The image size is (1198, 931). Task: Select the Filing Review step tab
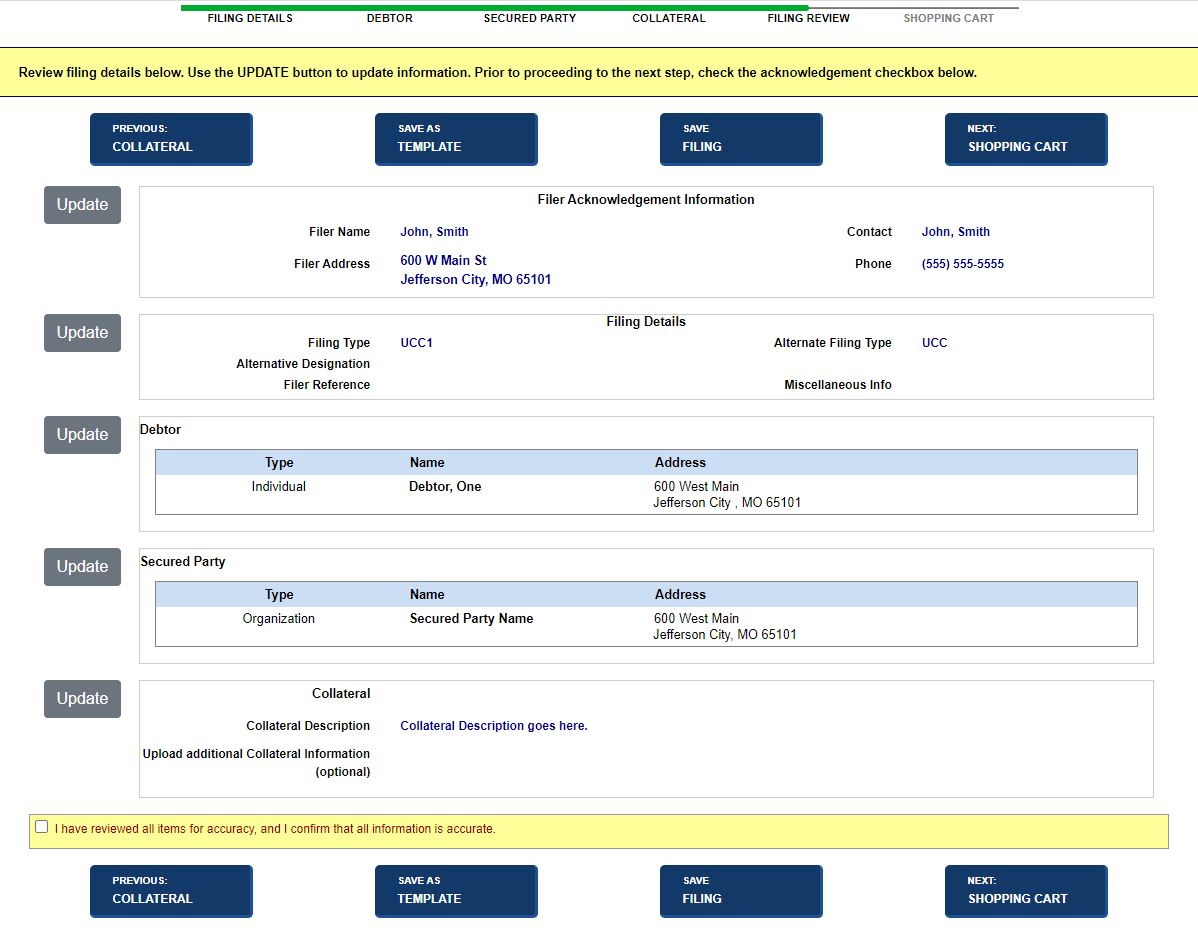click(808, 18)
